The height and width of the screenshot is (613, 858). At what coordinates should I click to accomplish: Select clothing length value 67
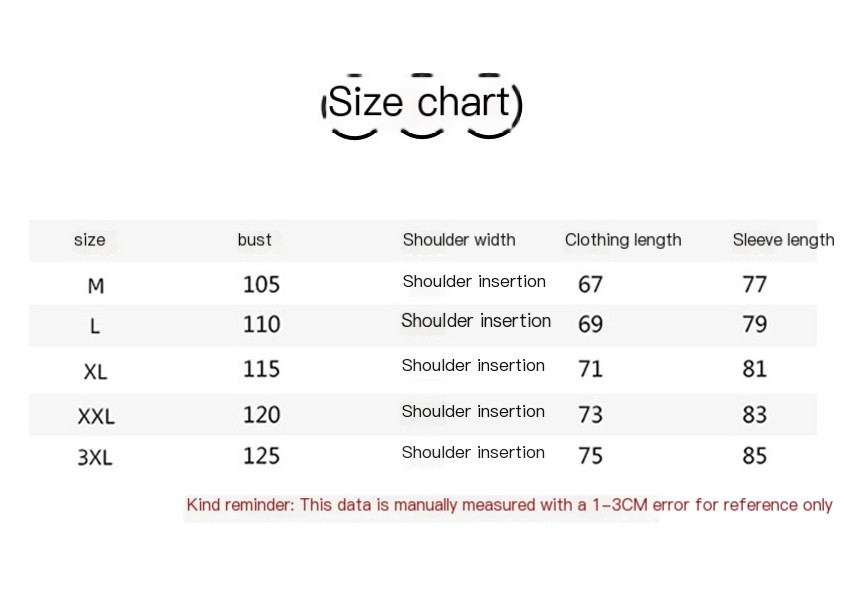[590, 285]
